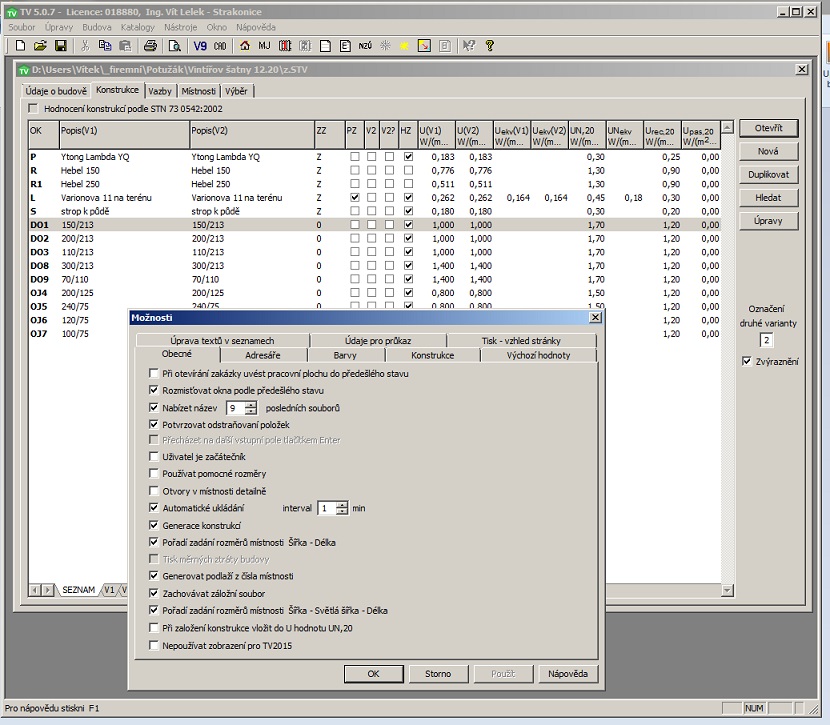Toggle the 'Zvýraznění' checkbox on the right
The width and height of the screenshot is (830, 725).
pos(747,362)
